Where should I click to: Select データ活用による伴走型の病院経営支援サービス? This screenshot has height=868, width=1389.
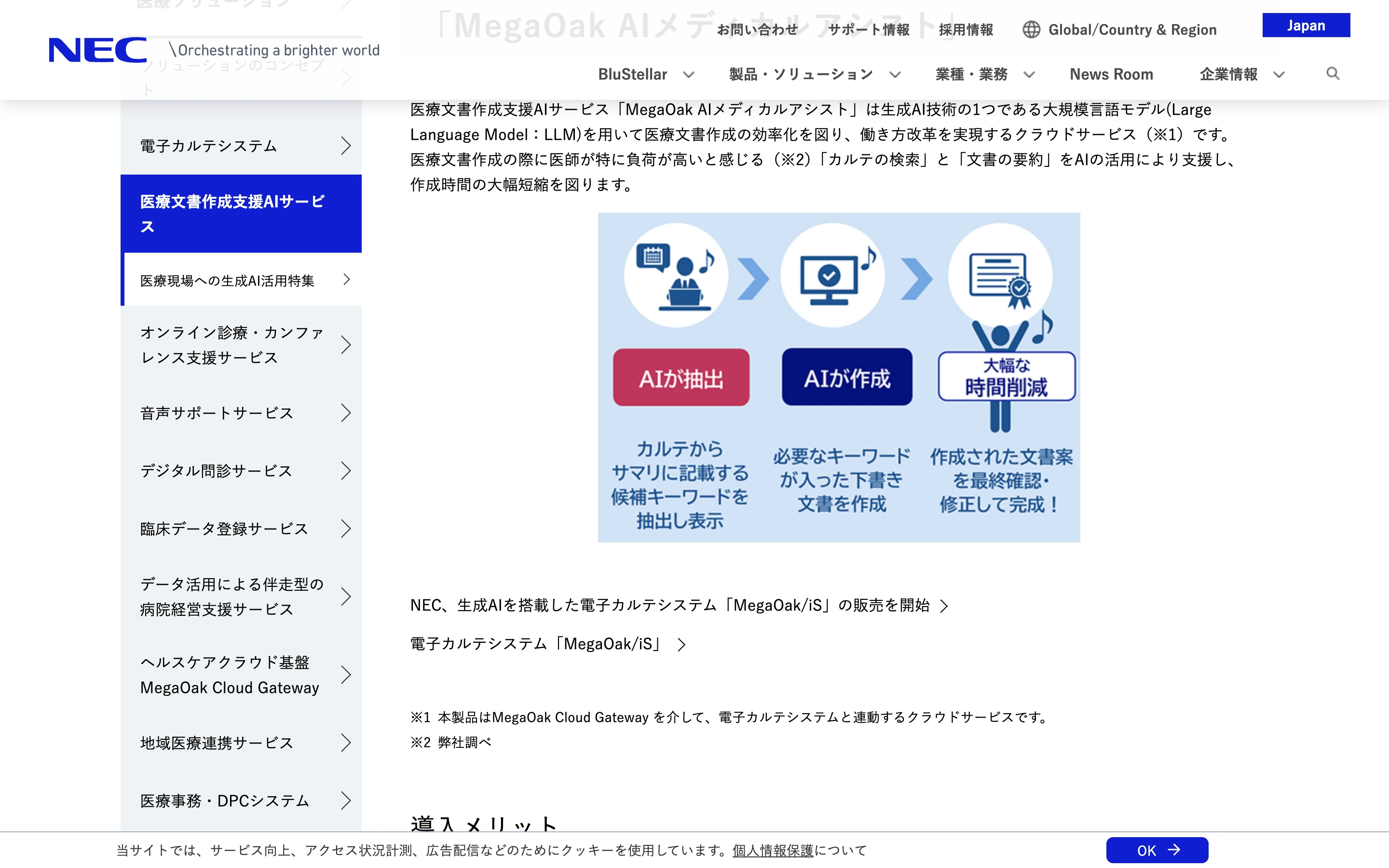(x=241, y=597)
